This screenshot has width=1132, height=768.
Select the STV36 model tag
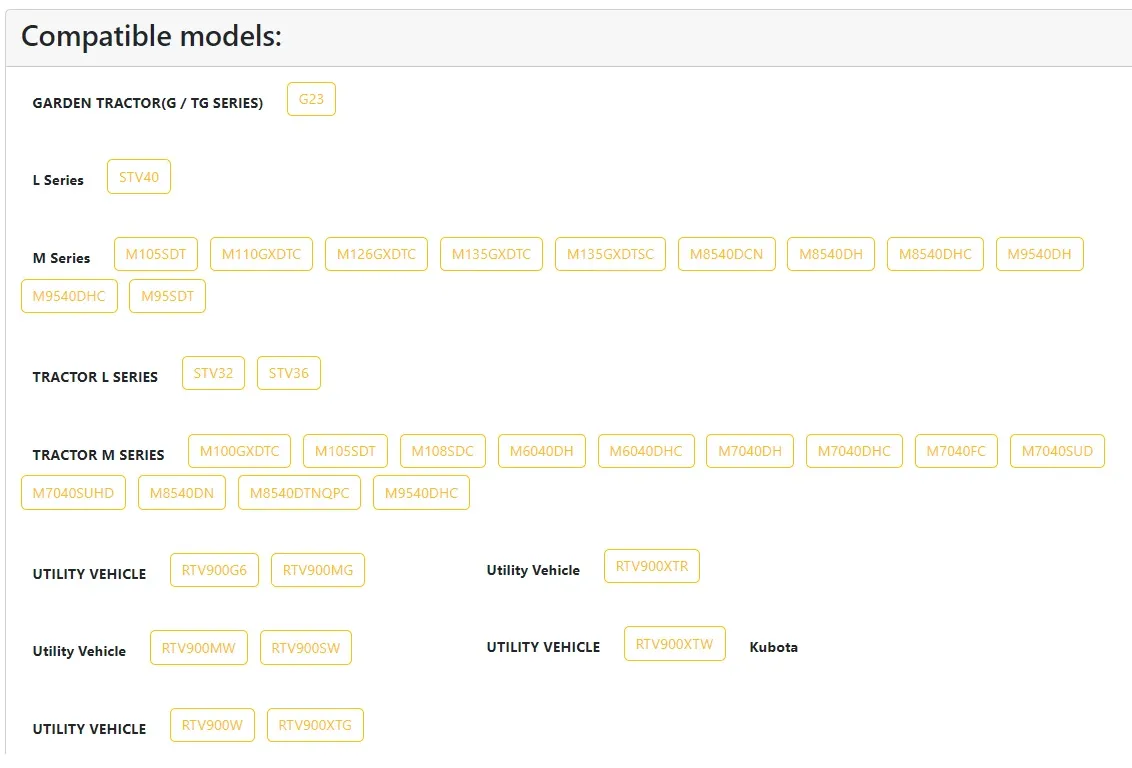[x=289, y=373]
